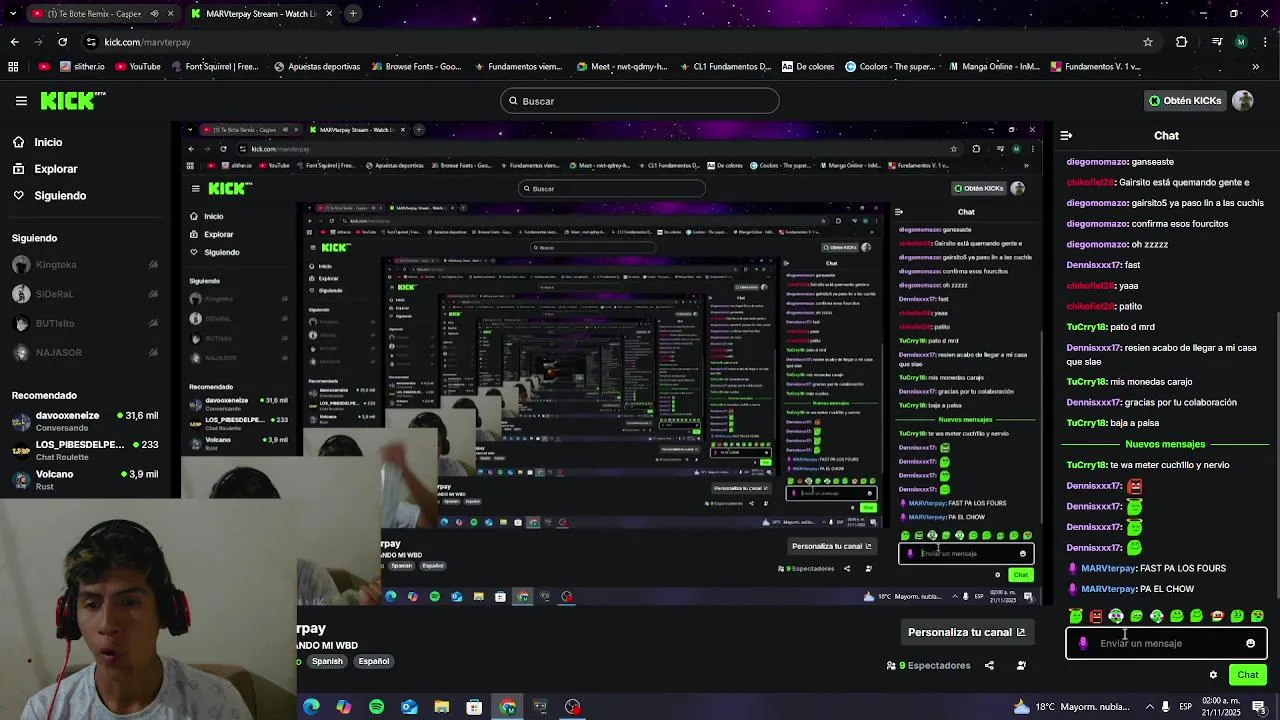Click the Personaliza tu canal button
1280x720 pixels.
pos(966,632)
